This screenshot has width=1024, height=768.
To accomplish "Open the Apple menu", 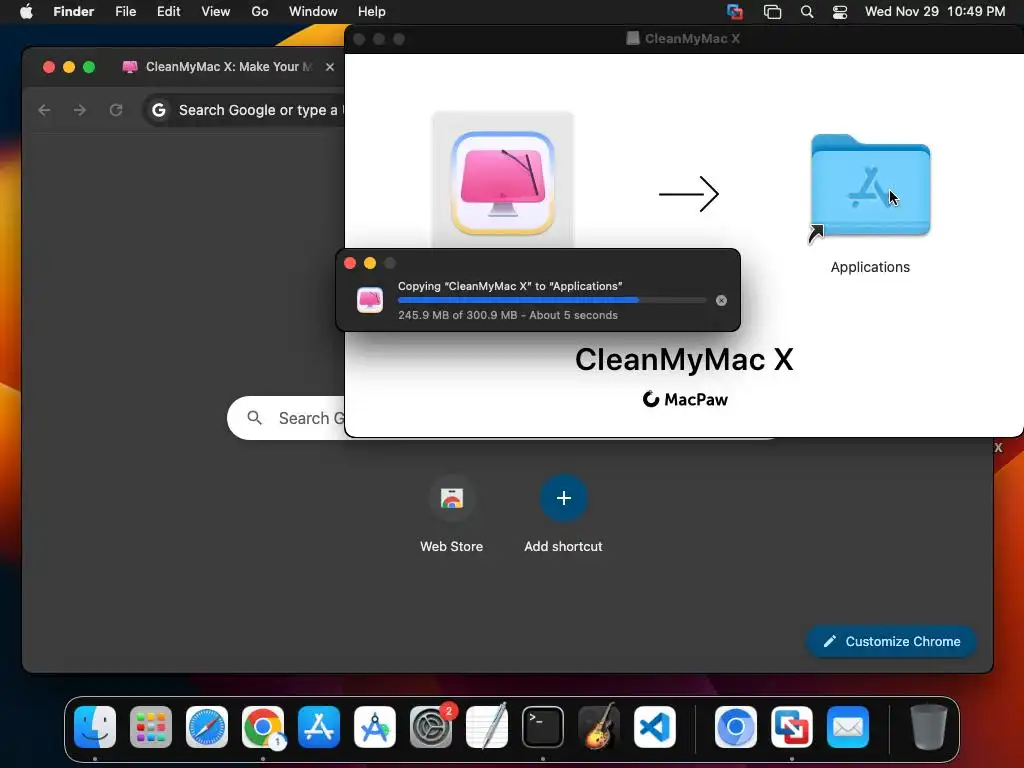I will pyautogui.click(x=26, y=12).
